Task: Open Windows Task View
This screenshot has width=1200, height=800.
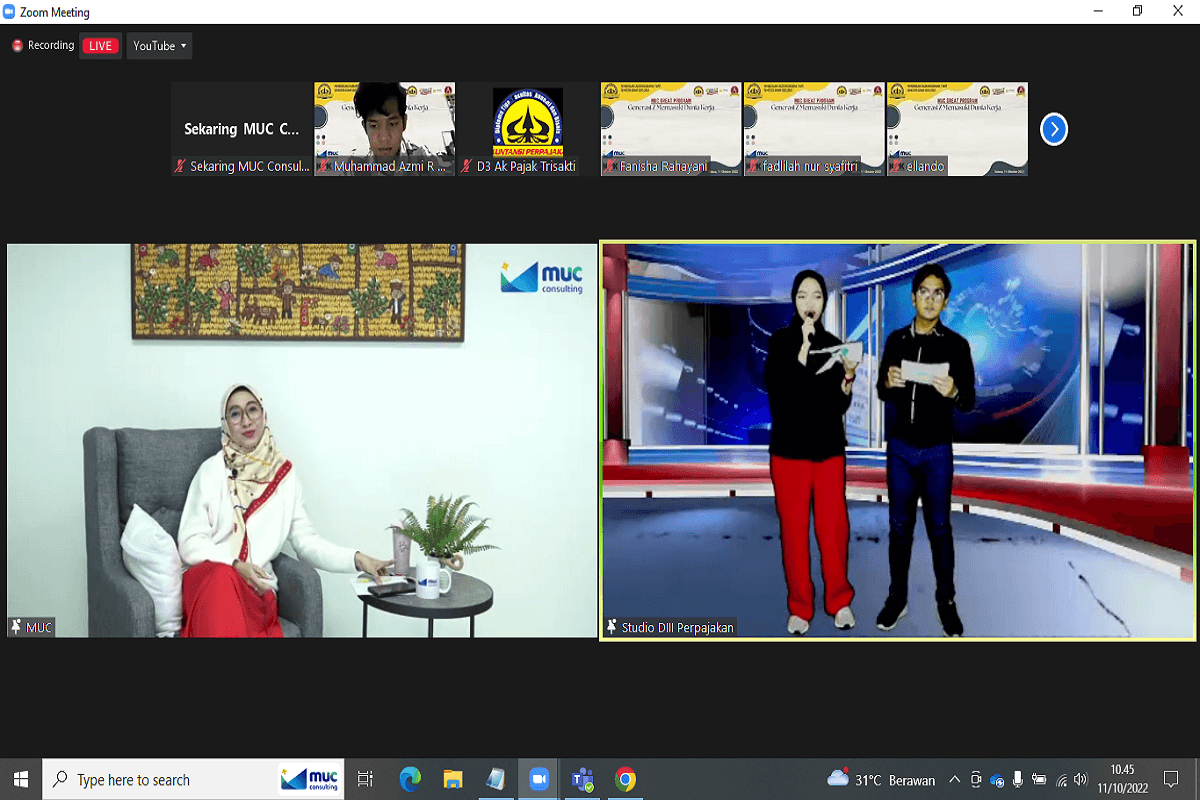Action: pos(365,779)
